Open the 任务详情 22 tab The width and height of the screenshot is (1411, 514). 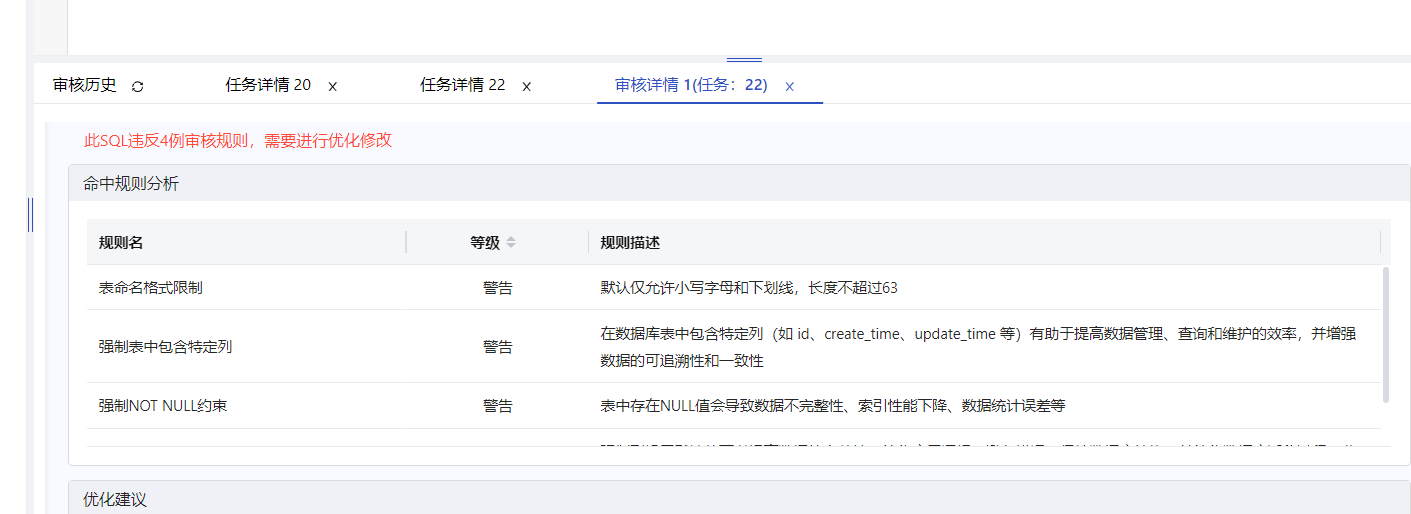462,85
